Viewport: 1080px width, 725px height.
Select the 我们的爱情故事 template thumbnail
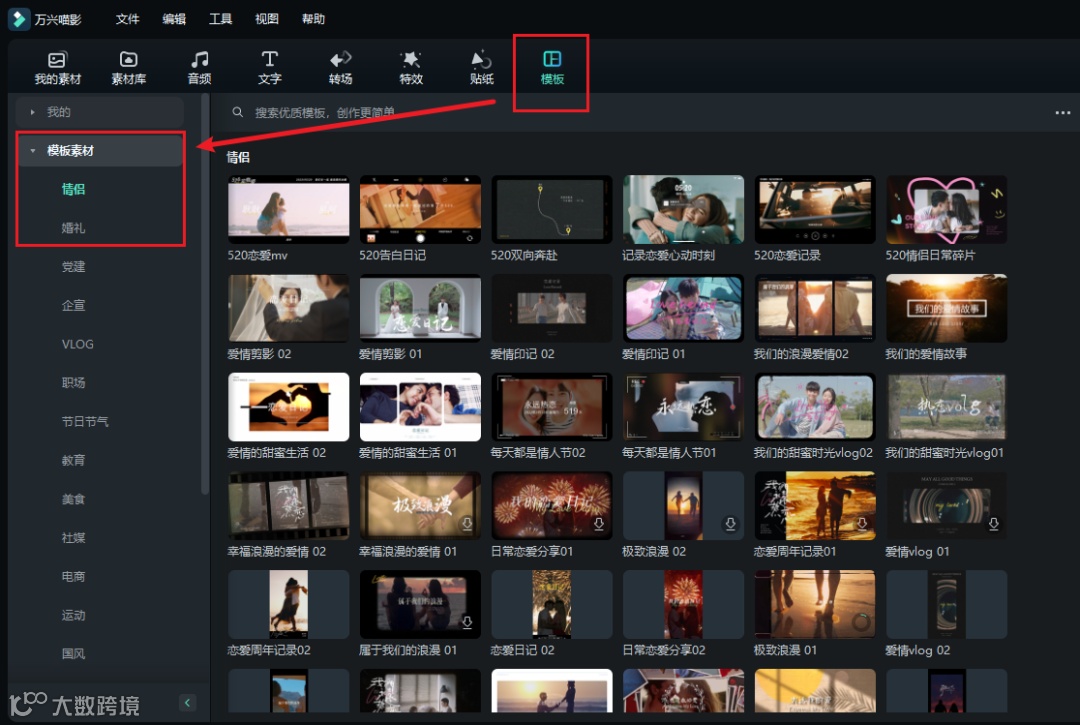(x=946, y=308)
